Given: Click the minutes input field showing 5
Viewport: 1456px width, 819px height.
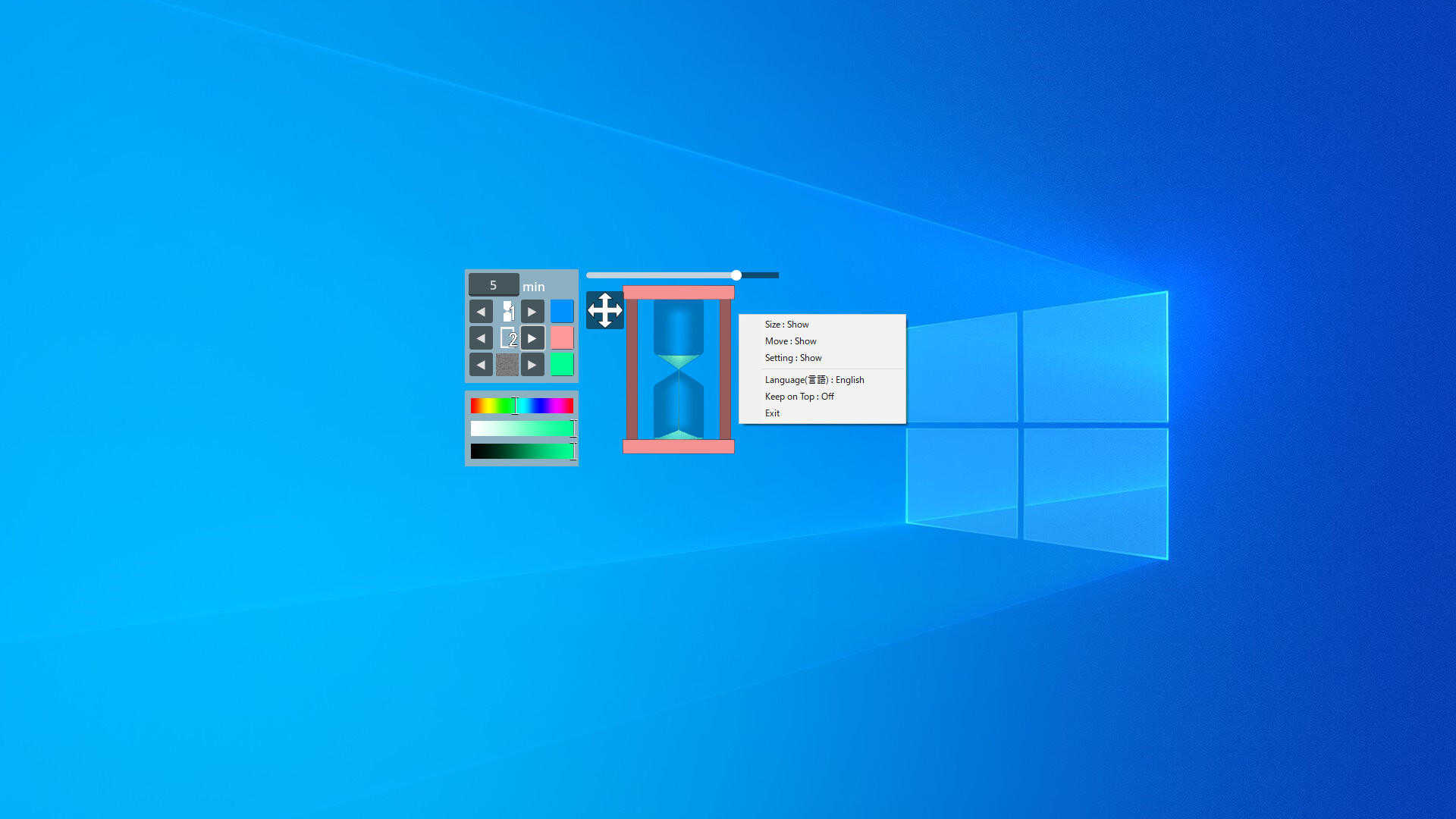Looking at the screenshot, I should point(494,285).
